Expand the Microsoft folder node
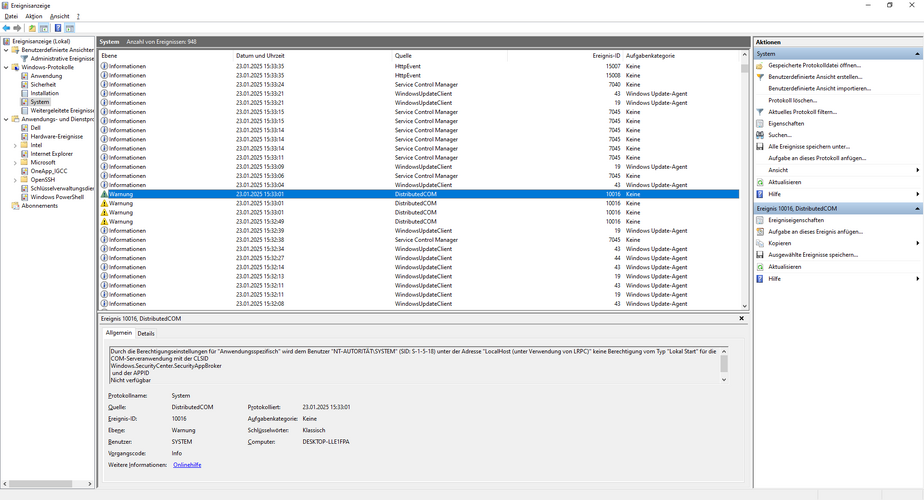 (15, 163)
